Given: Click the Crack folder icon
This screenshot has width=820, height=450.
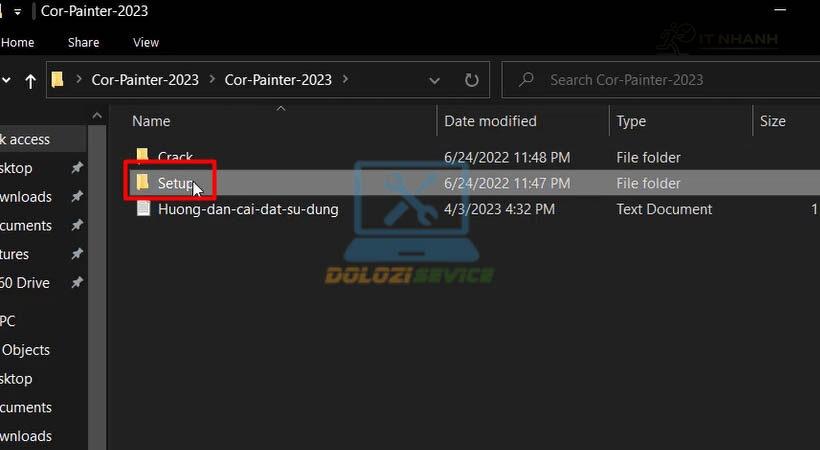Looking at the screenshot, I should tap(142, 157).
